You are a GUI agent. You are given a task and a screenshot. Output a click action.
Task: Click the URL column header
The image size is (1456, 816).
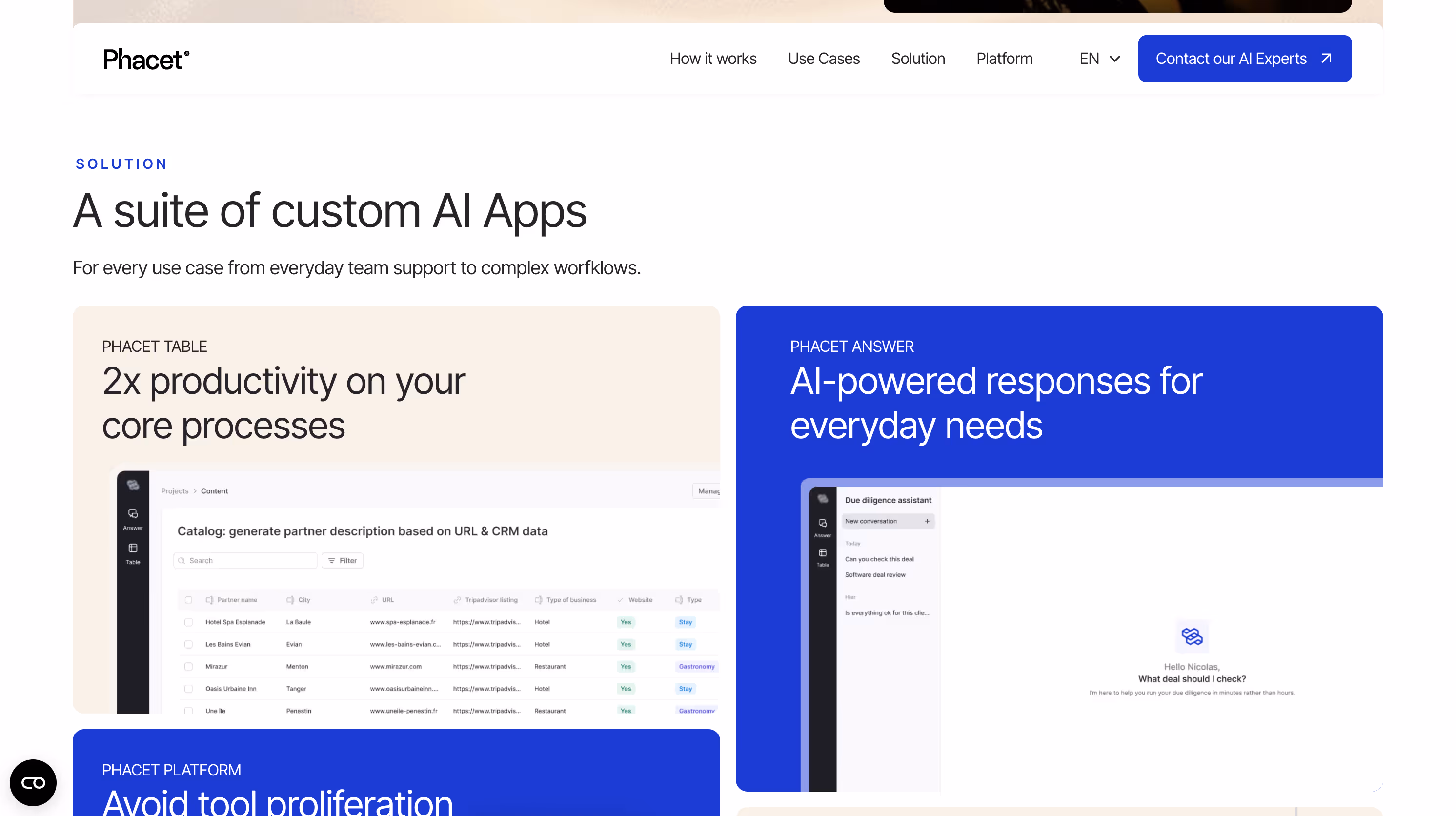[382, 599]
